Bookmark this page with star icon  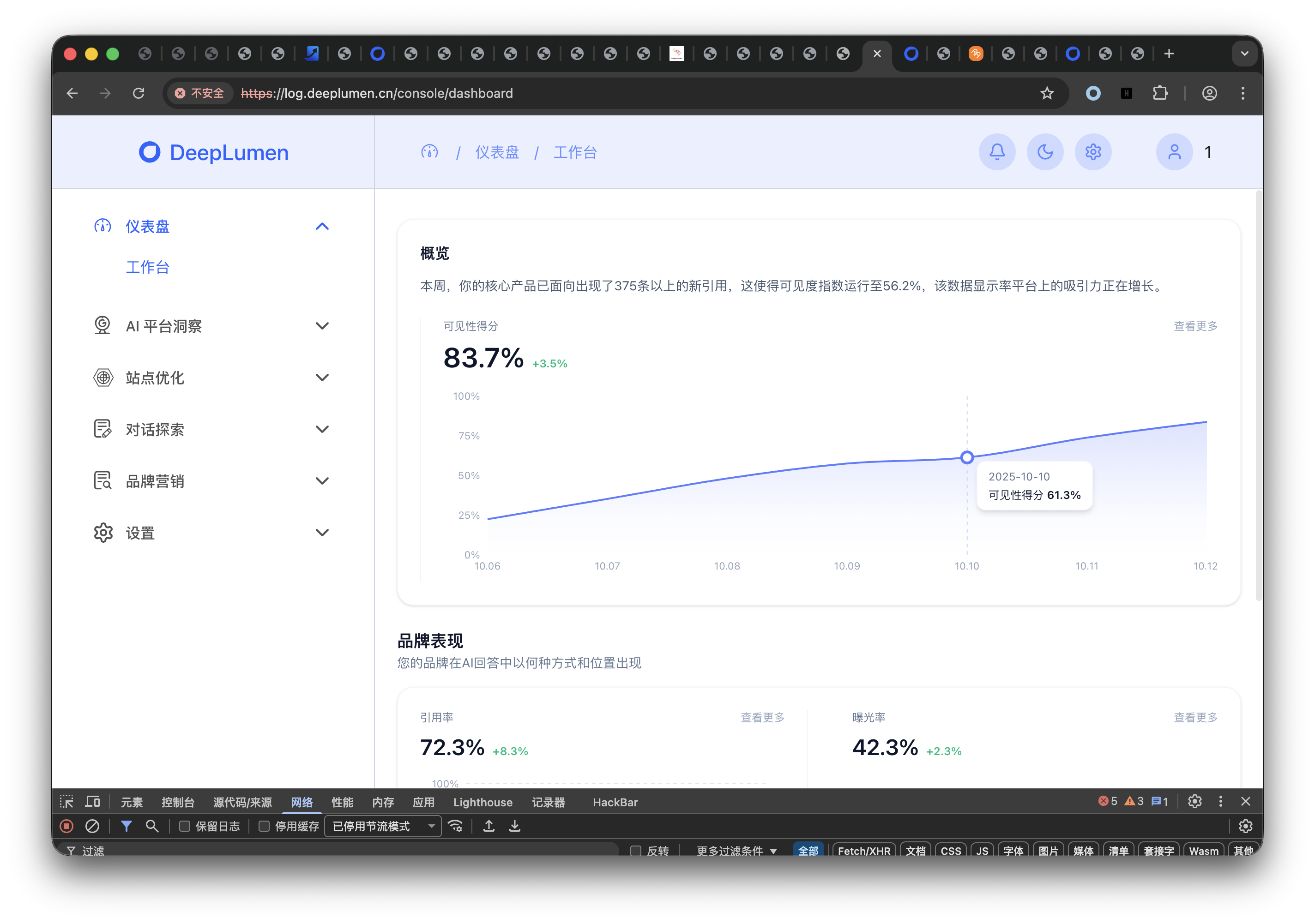(1046, 93)
